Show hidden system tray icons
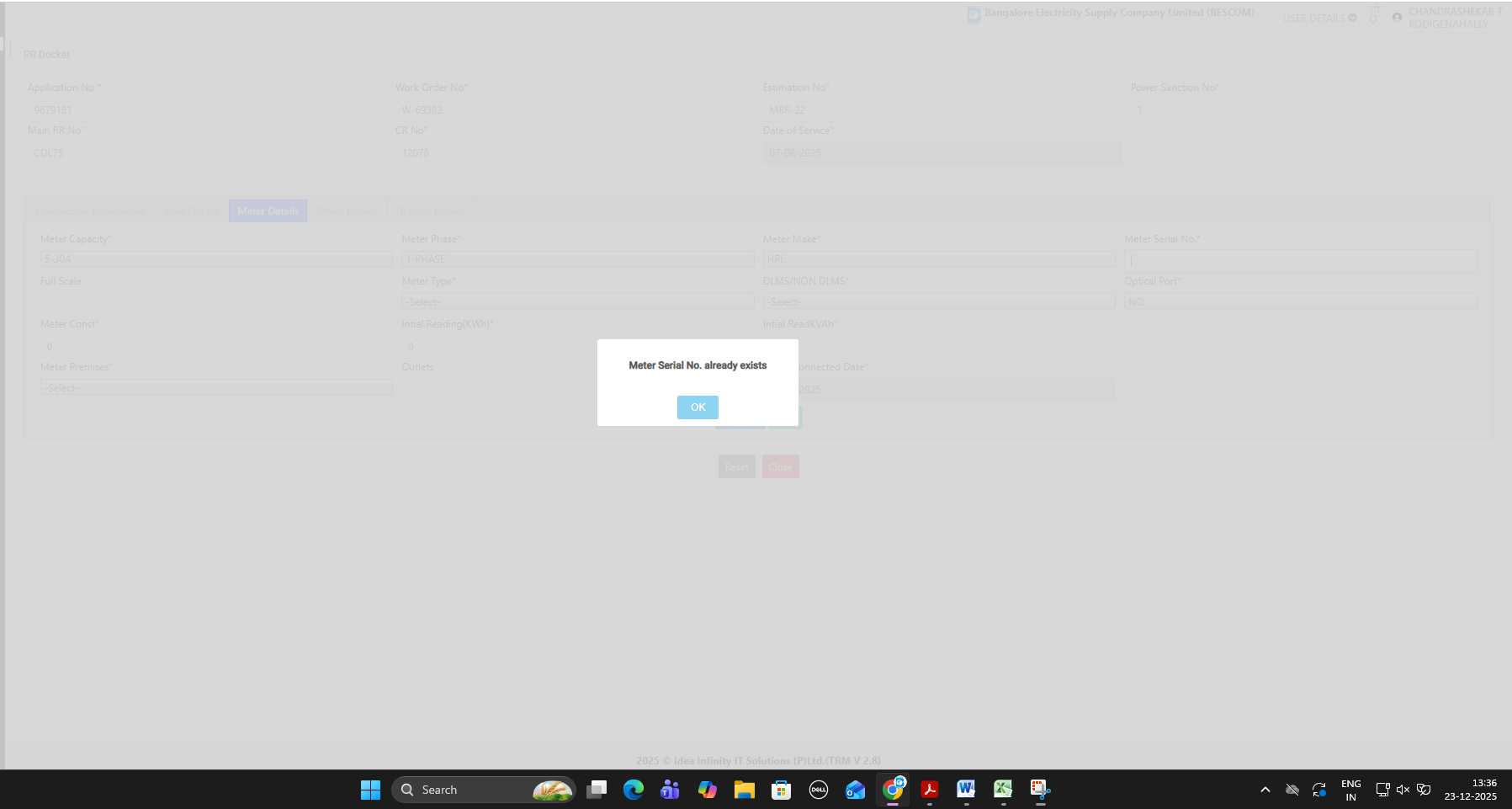 click(1265, 790)
